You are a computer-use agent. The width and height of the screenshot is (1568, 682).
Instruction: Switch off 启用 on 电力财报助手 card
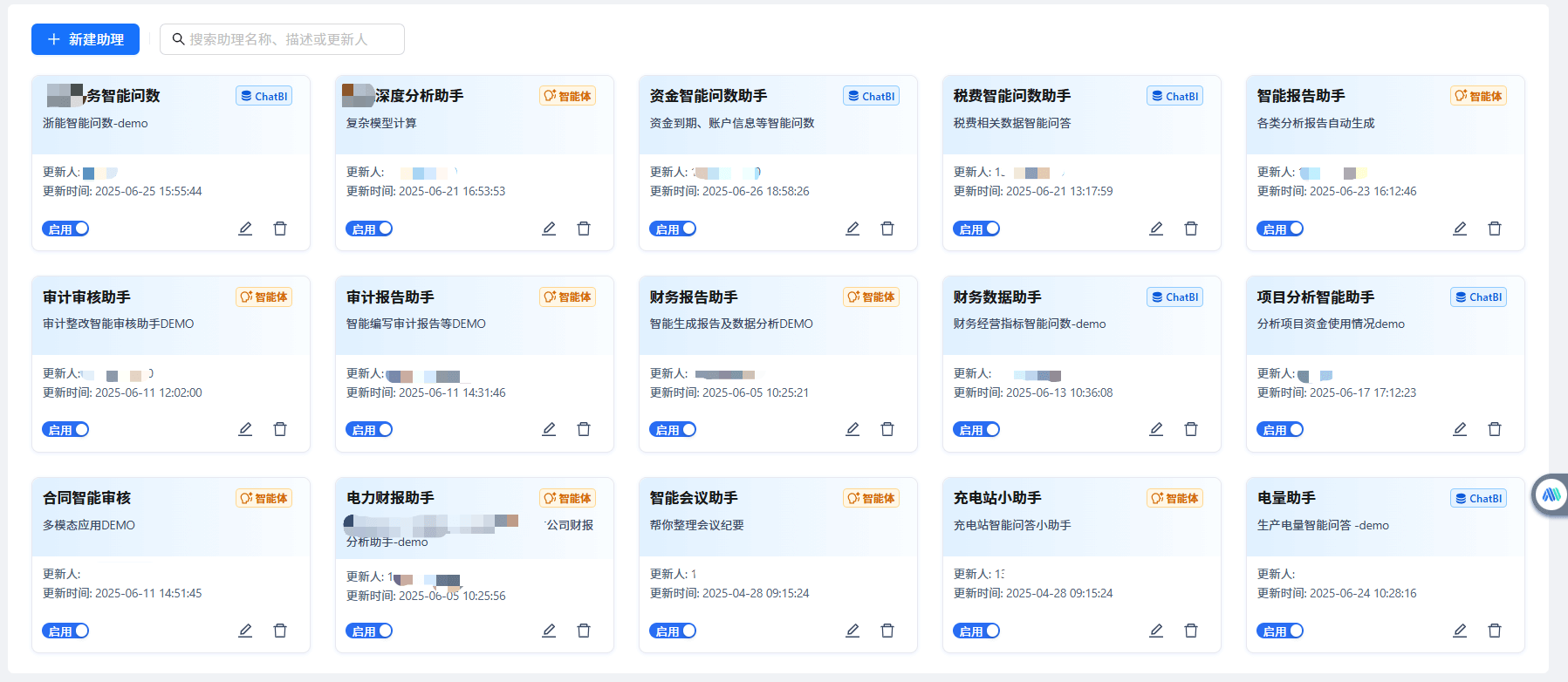click(x=369, y=631)
